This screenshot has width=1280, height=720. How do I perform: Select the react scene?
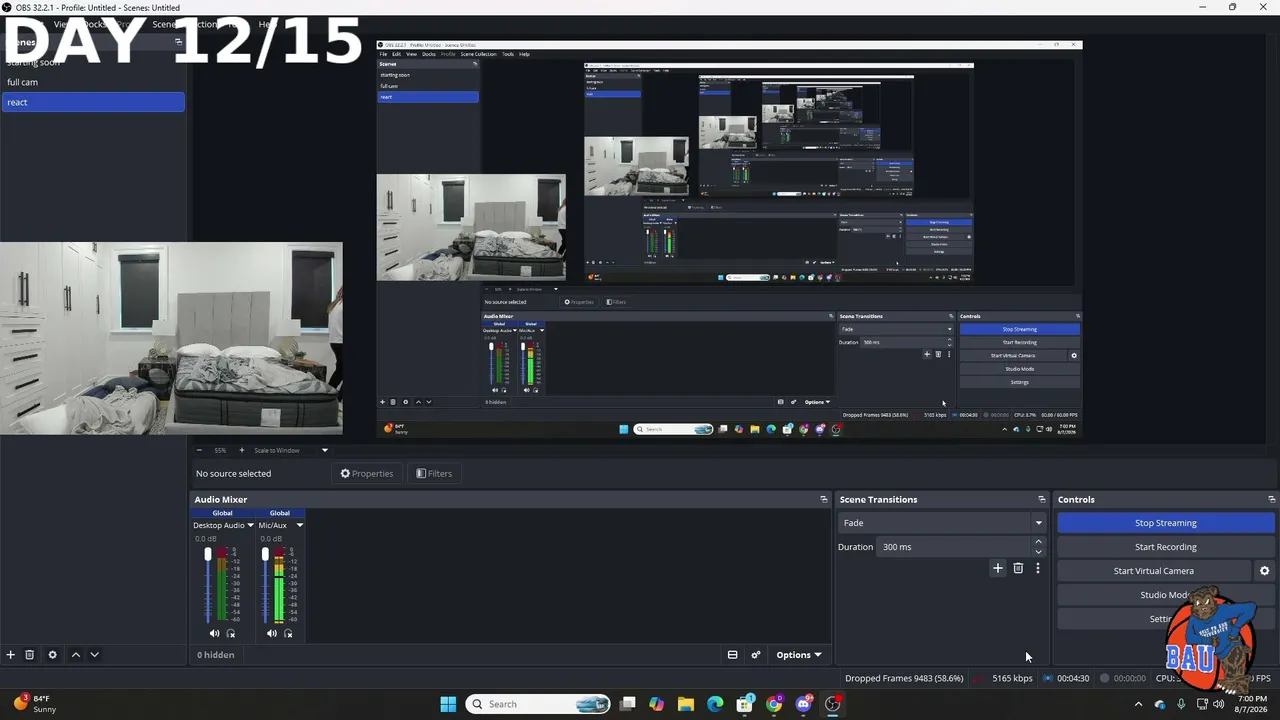click(x=93, y=102)
